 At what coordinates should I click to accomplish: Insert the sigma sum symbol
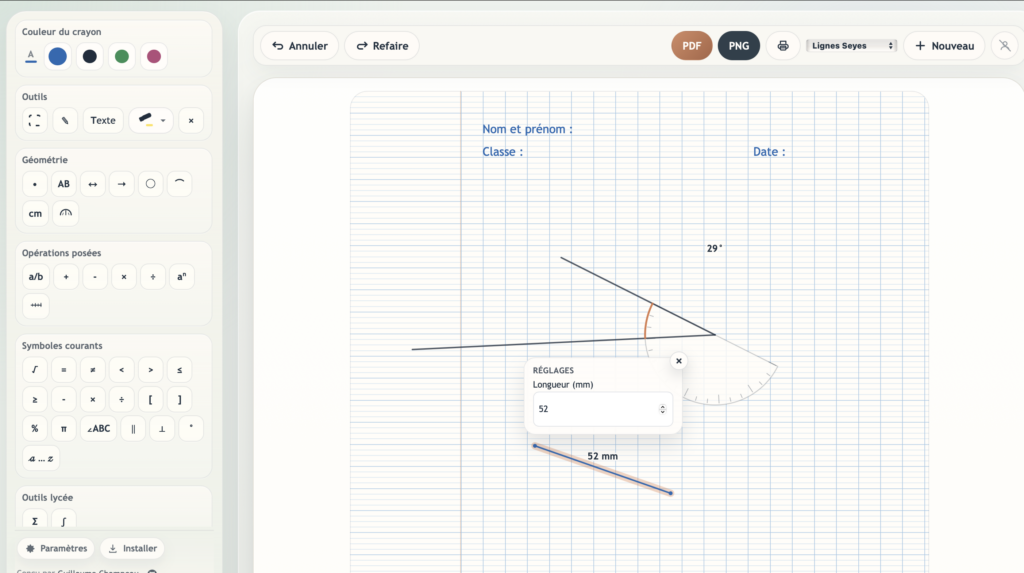35,521
